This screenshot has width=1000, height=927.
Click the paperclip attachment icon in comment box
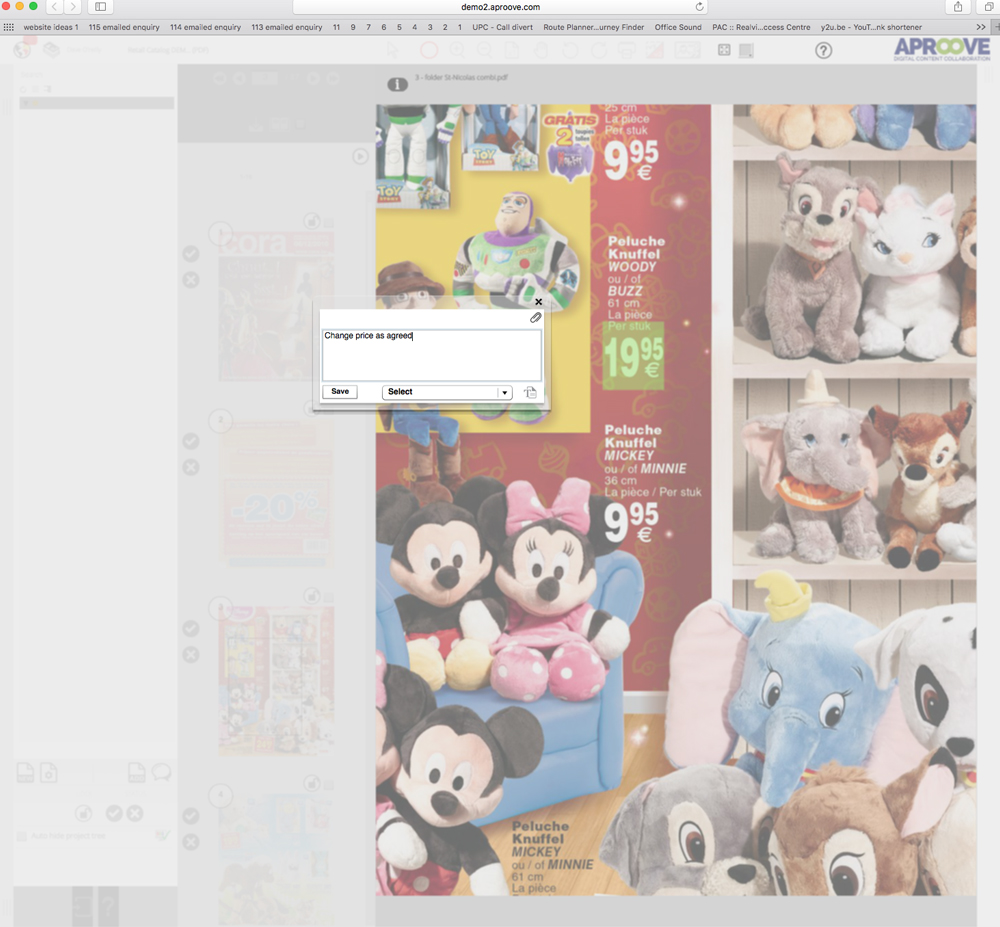click(x=535, y=318)
